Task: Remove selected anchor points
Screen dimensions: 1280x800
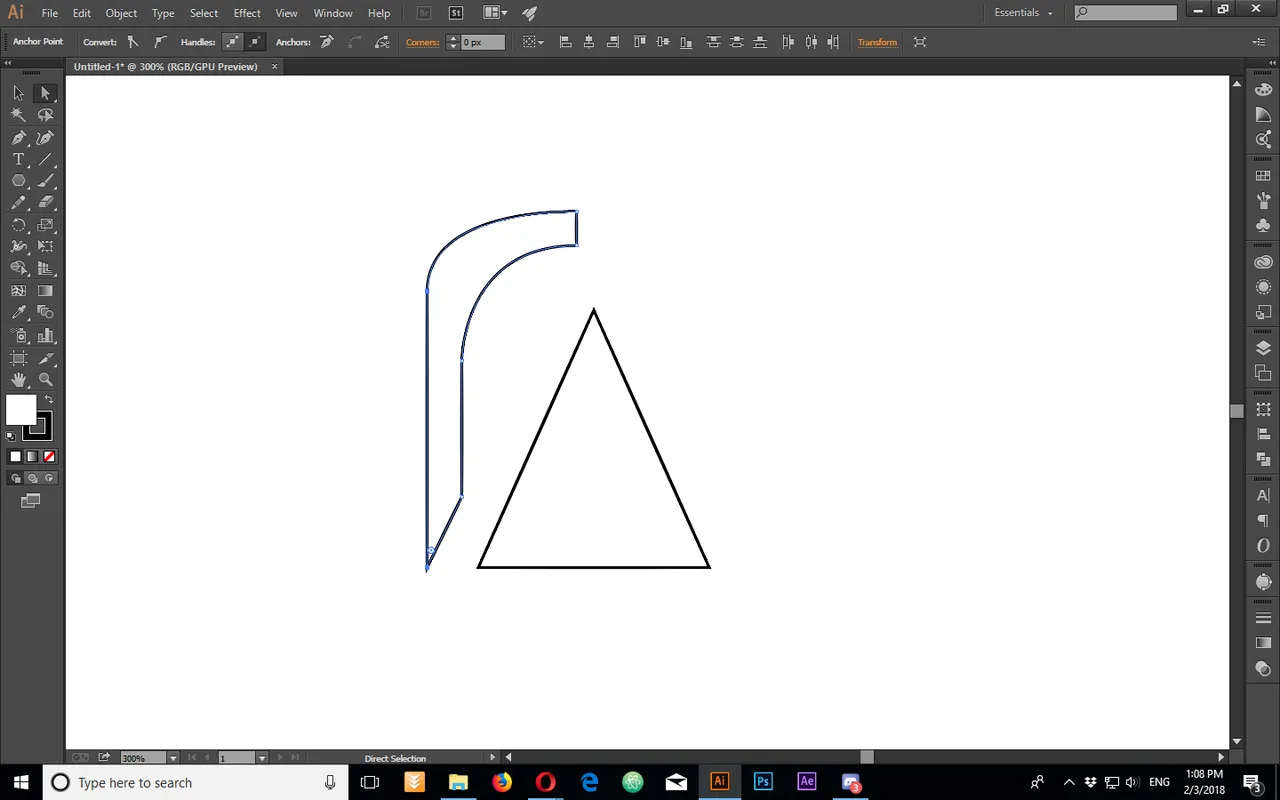Action: tap(326, 42)
